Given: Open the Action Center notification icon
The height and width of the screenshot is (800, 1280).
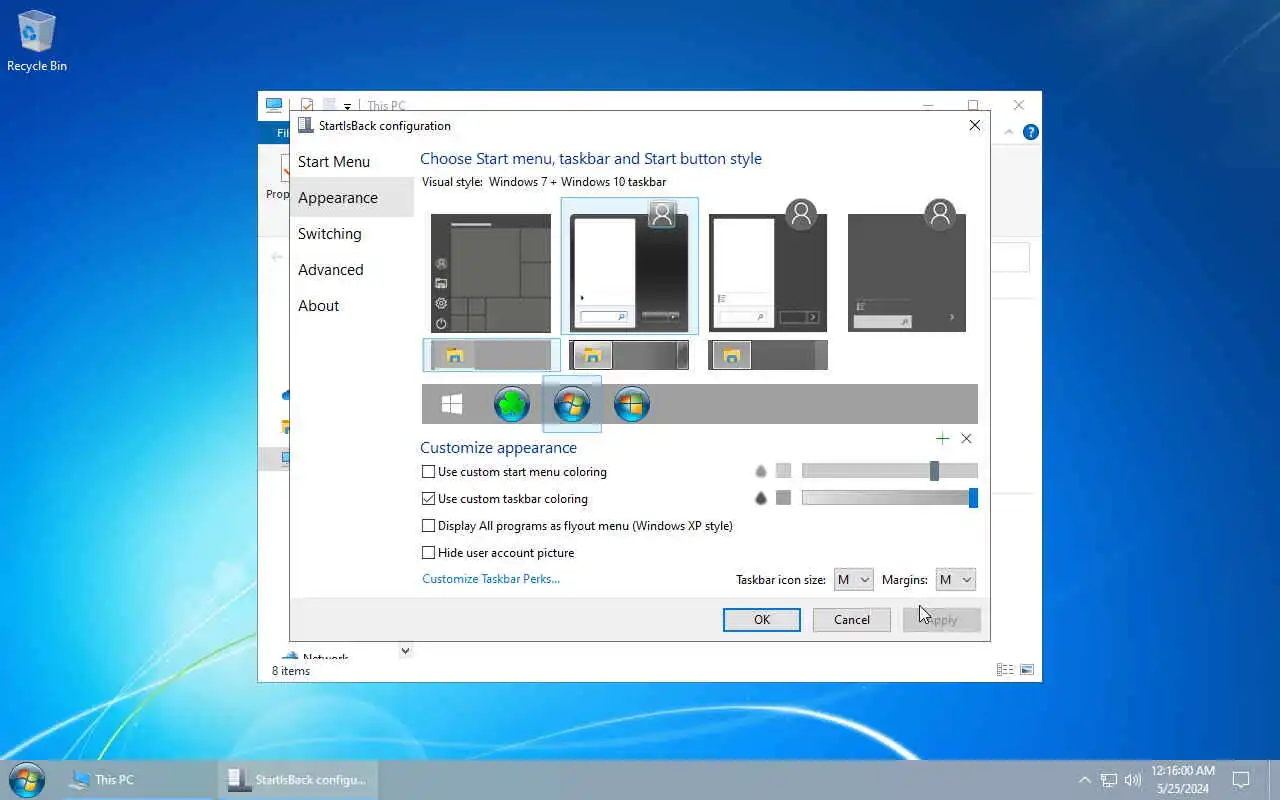Looking at the screenshot, I should point(1241,779).
